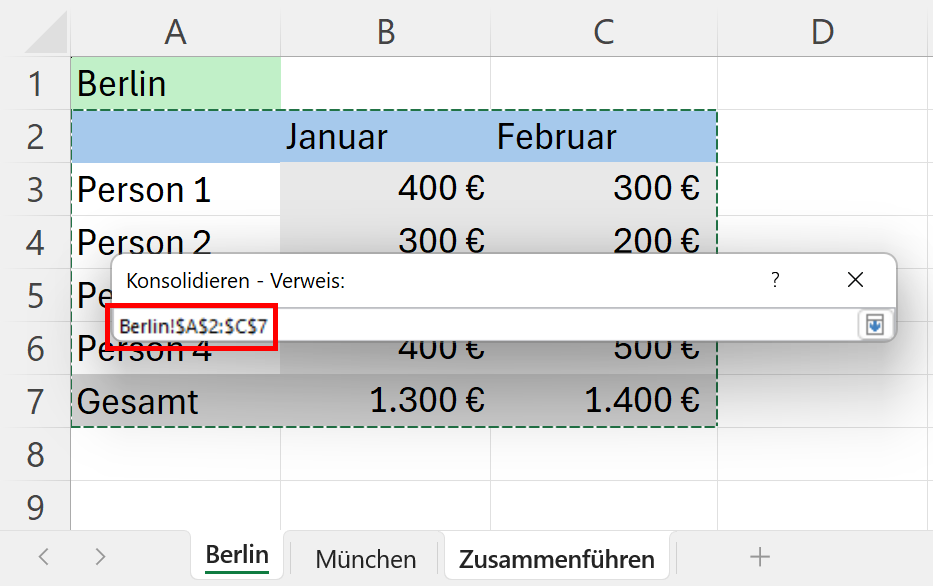Viewport: 933px width, 587px height.
Task: Select the 1.400 € total cell
Action: 603,401
